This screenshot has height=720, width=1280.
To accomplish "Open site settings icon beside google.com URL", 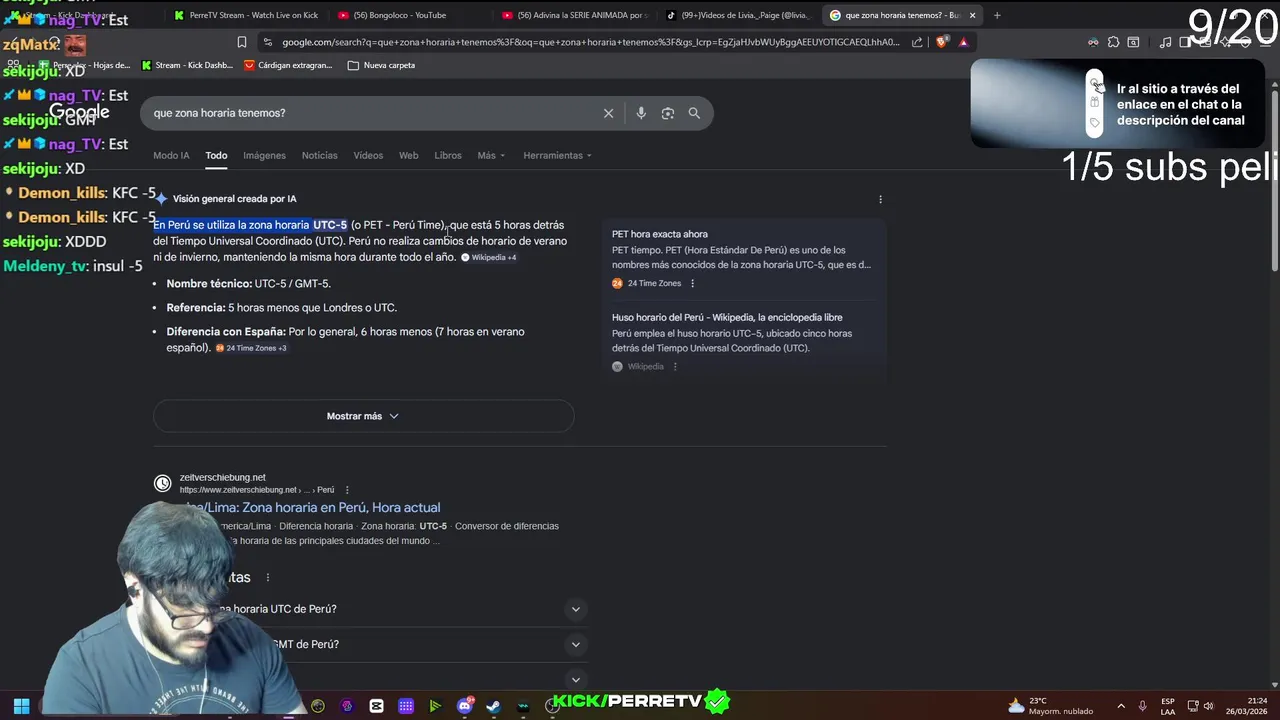I will tap(267, 42).
